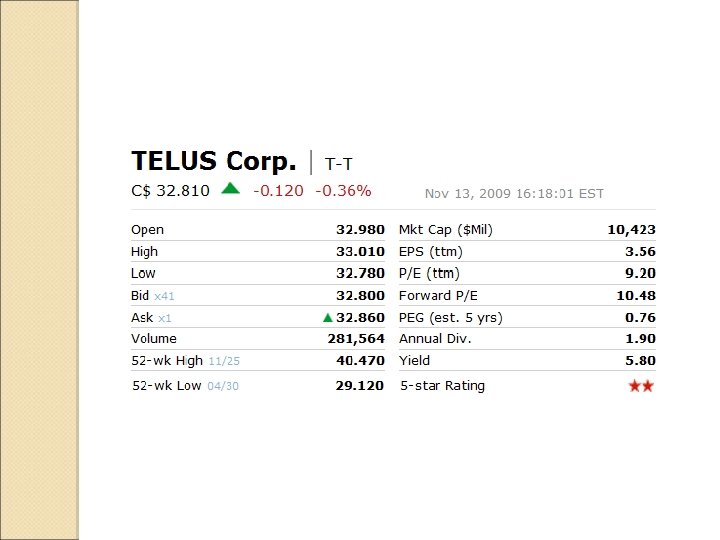Click the Volume value 281,564
The image size is (720, 540).
point(356,339)
